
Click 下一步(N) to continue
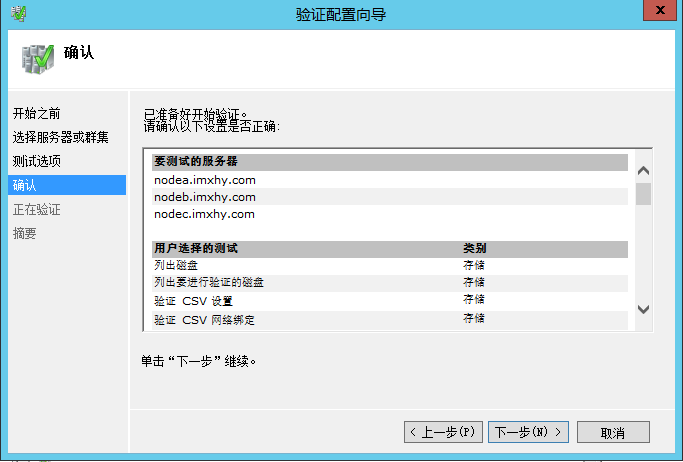coord(528,432)
